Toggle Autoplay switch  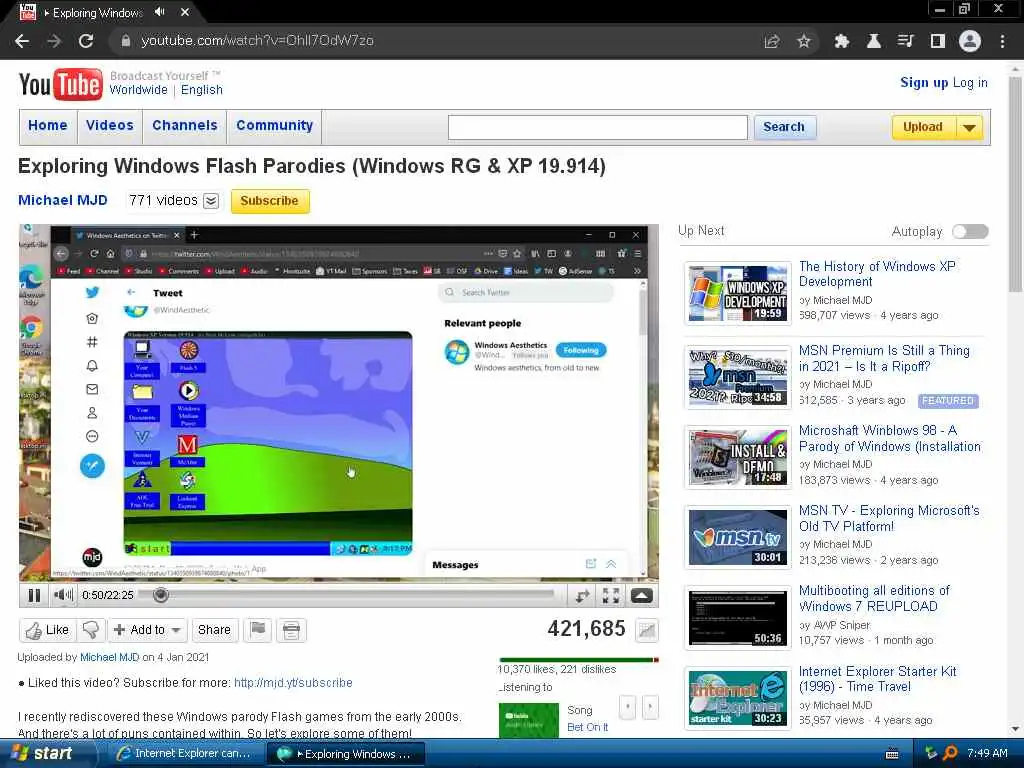(970, 231)
